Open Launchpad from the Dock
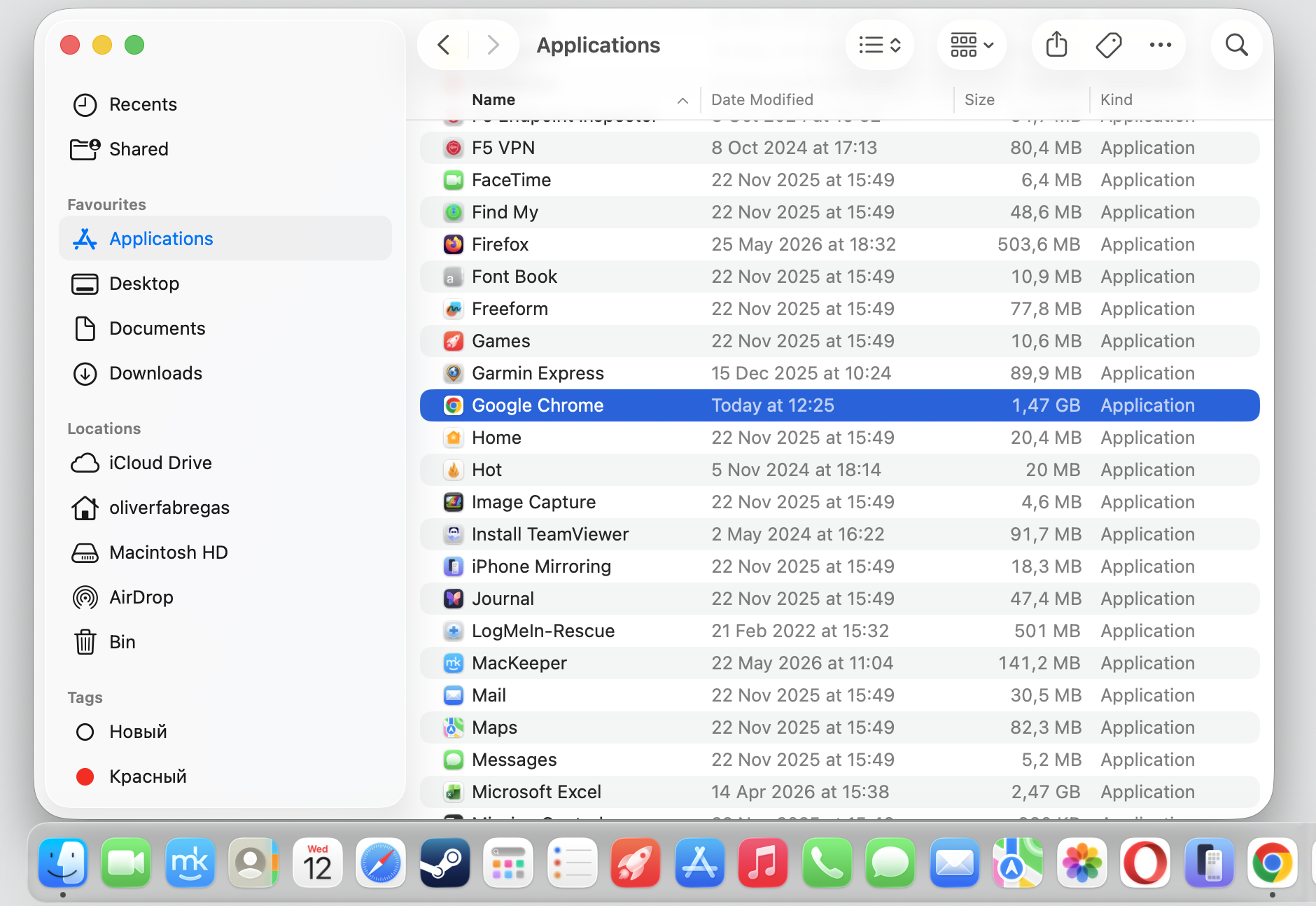 pyautogui.click(x=508, y=863)
